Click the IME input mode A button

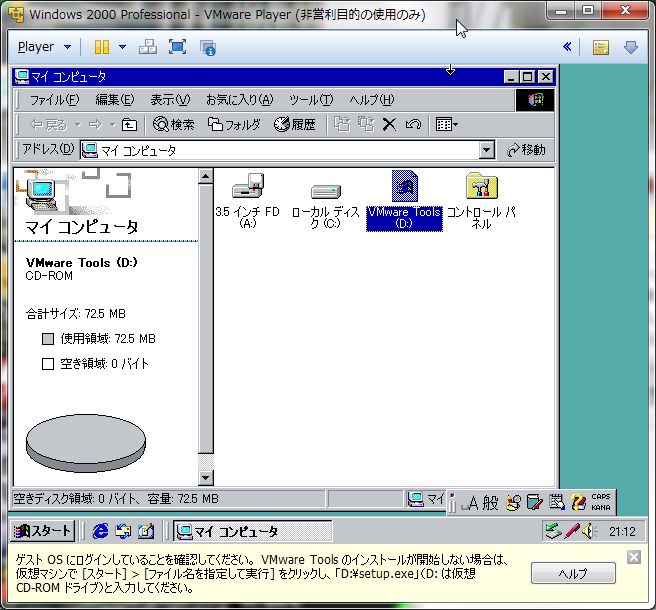[469, 503]
